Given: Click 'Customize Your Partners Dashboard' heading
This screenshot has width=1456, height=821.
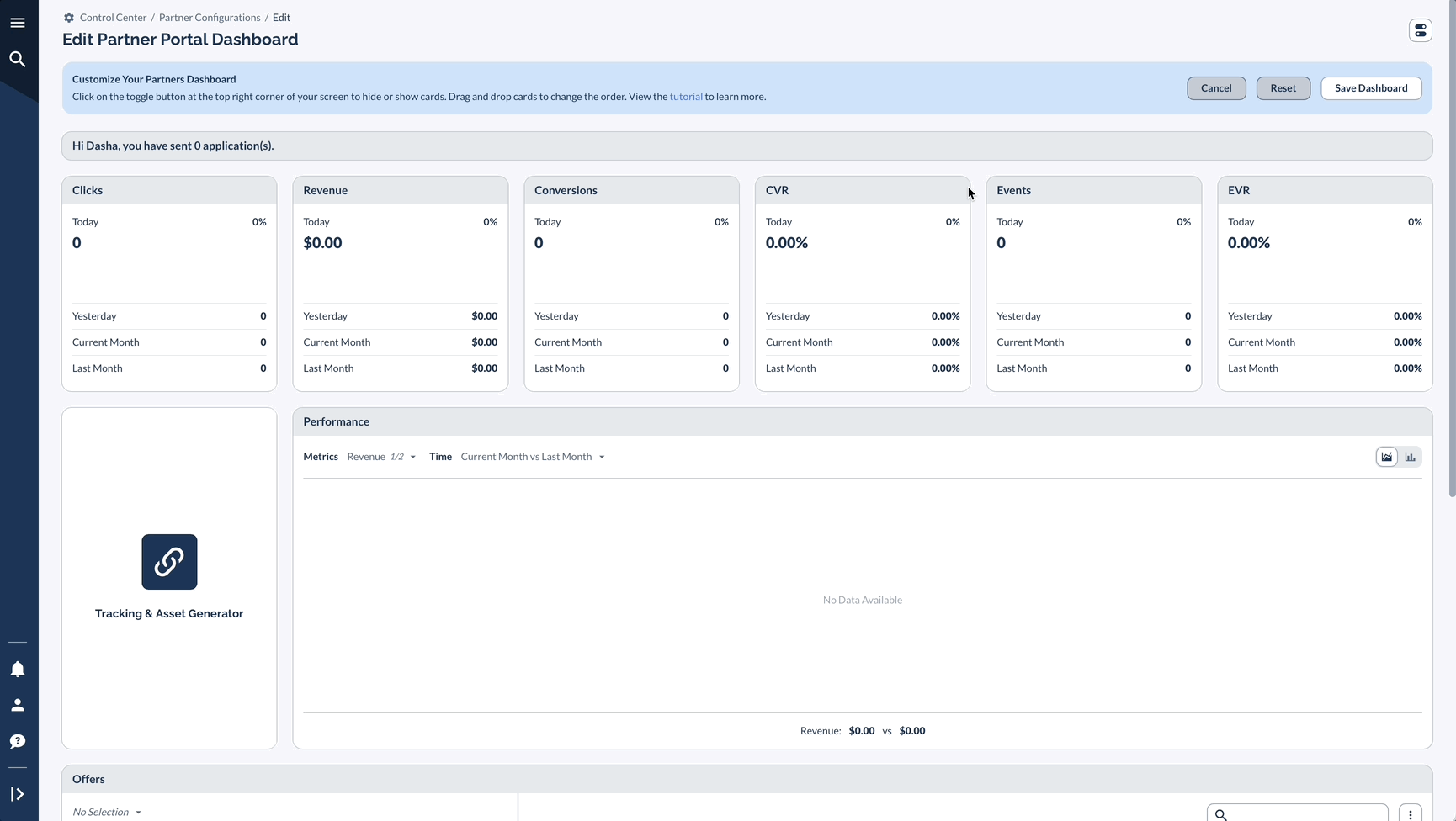Looking at the screenshot, I should pos(154,79).
